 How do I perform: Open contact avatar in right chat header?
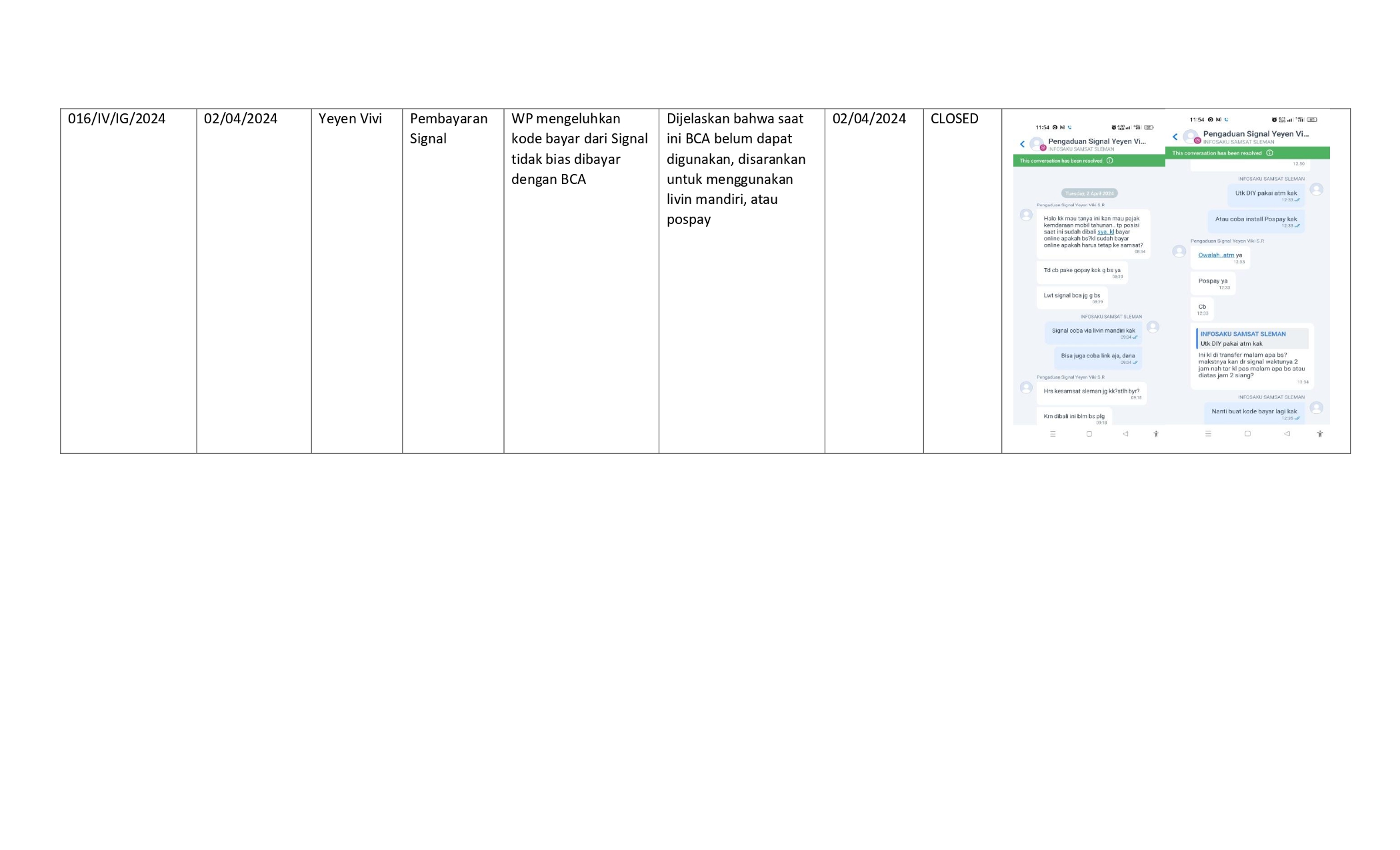(1191, 136)
